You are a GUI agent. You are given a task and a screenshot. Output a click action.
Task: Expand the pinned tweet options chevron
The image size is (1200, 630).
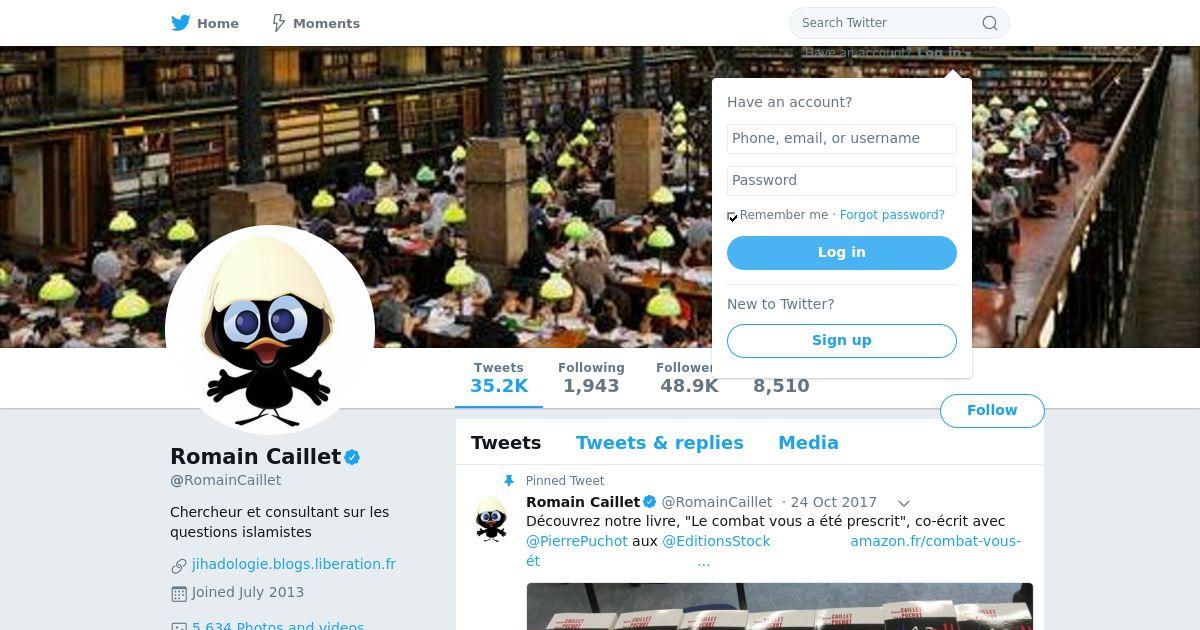click(904, 503)
